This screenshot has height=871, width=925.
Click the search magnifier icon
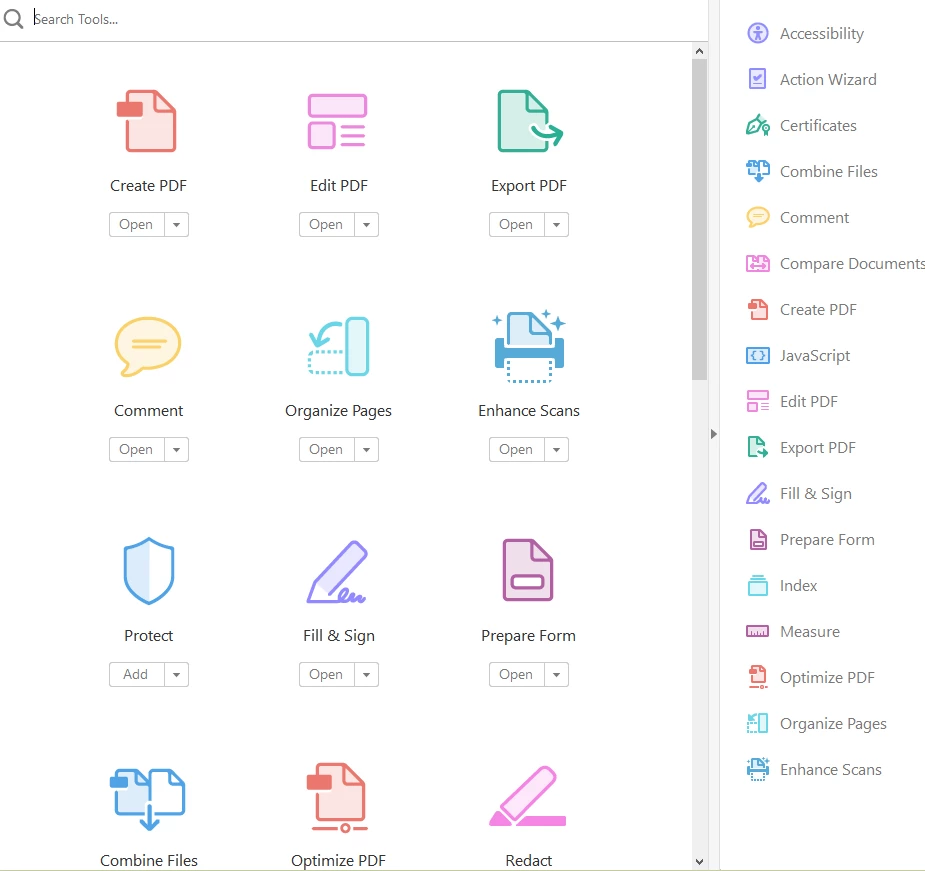tap(13, 19)
